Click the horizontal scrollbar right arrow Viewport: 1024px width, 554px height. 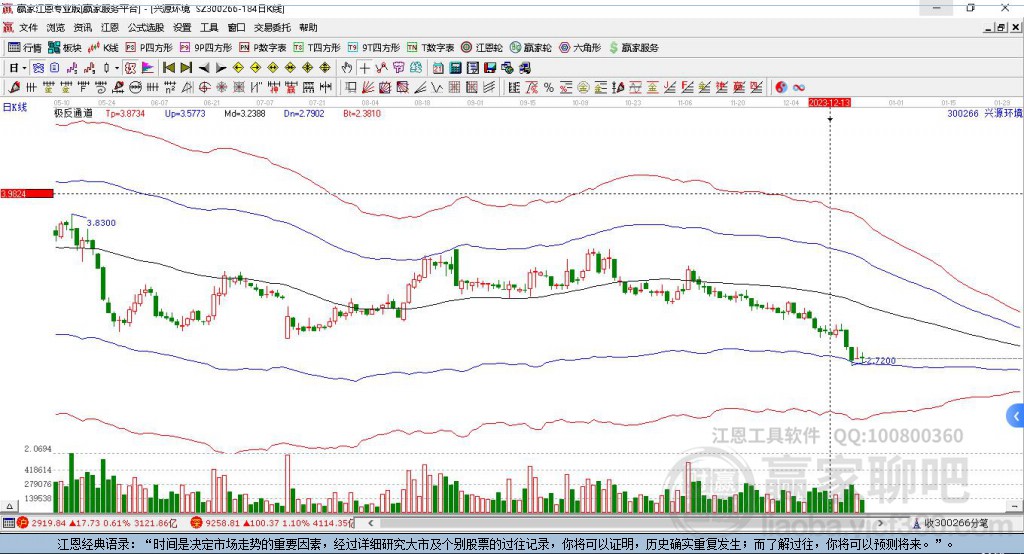click(x=880, y=523)
